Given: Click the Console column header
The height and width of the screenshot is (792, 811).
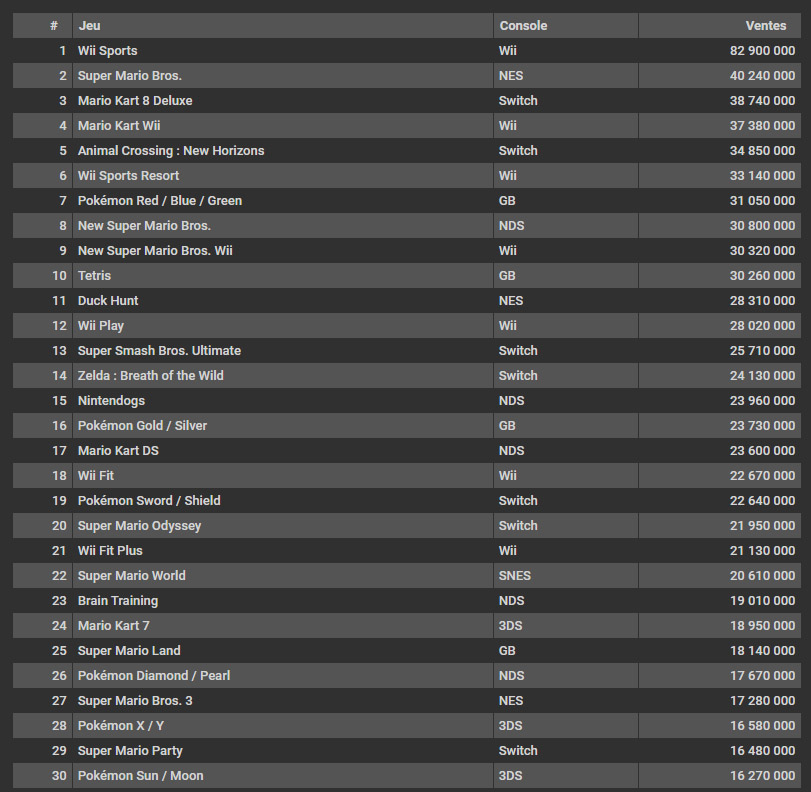Looking at the screenshot, I should (x=523, y=26).
